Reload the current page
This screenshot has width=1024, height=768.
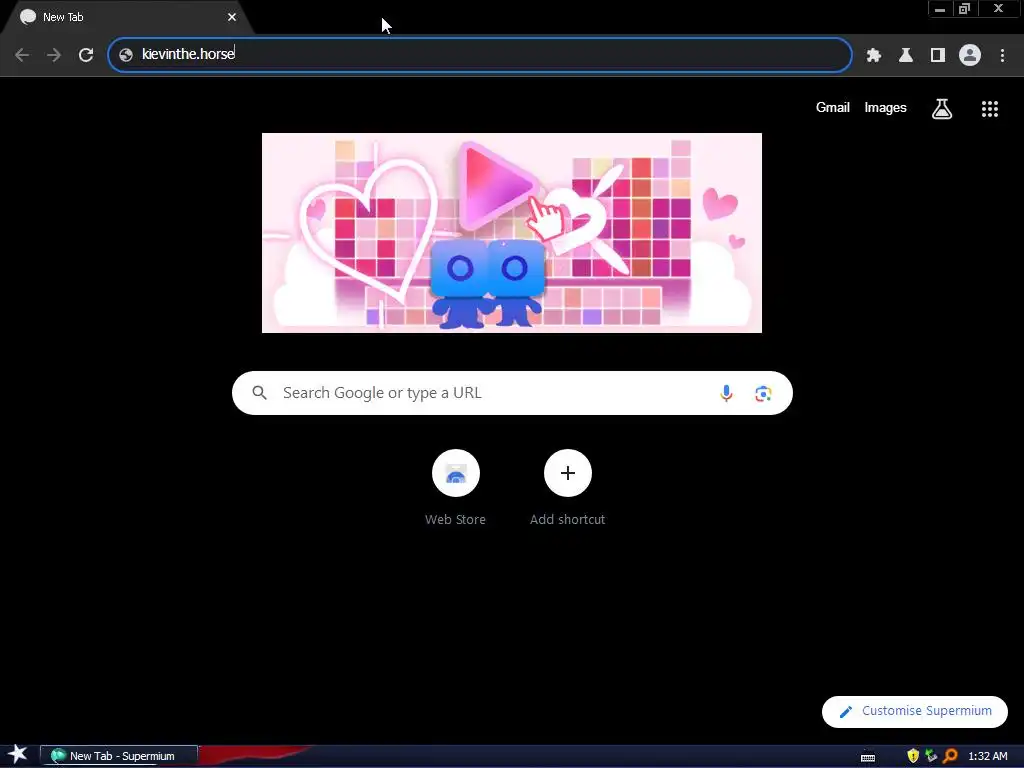pos(86,55)
